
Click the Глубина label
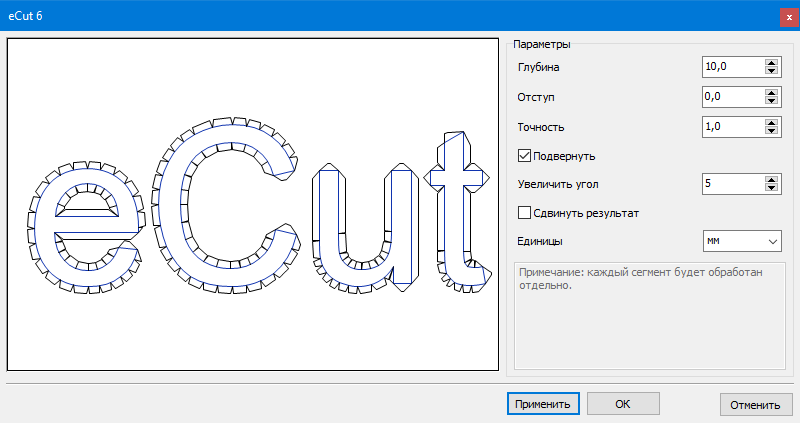pos(538,67)
